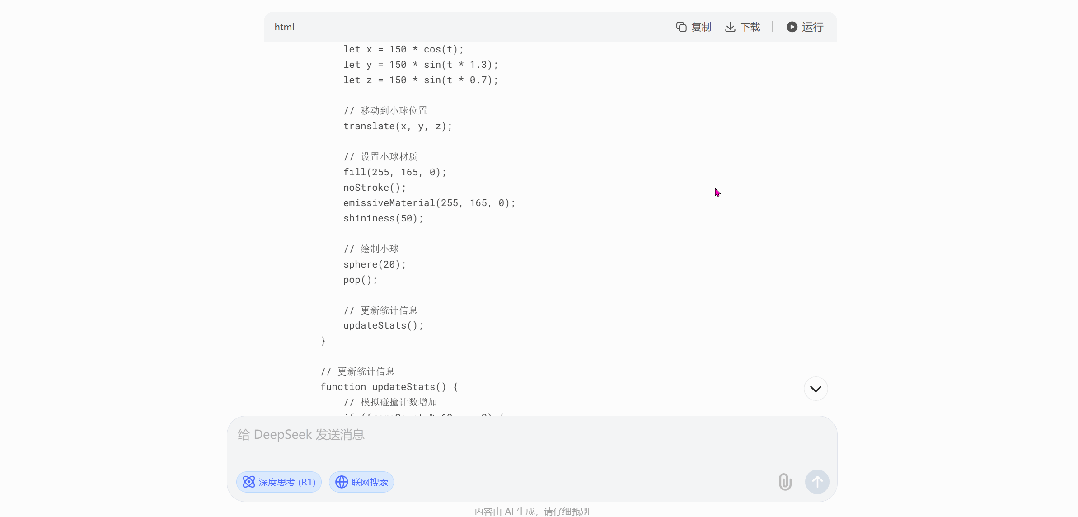Click the 复制 text label
The height and width of the screenshot is (517, 1078).
pyautogui.click(x=701, y=27)
